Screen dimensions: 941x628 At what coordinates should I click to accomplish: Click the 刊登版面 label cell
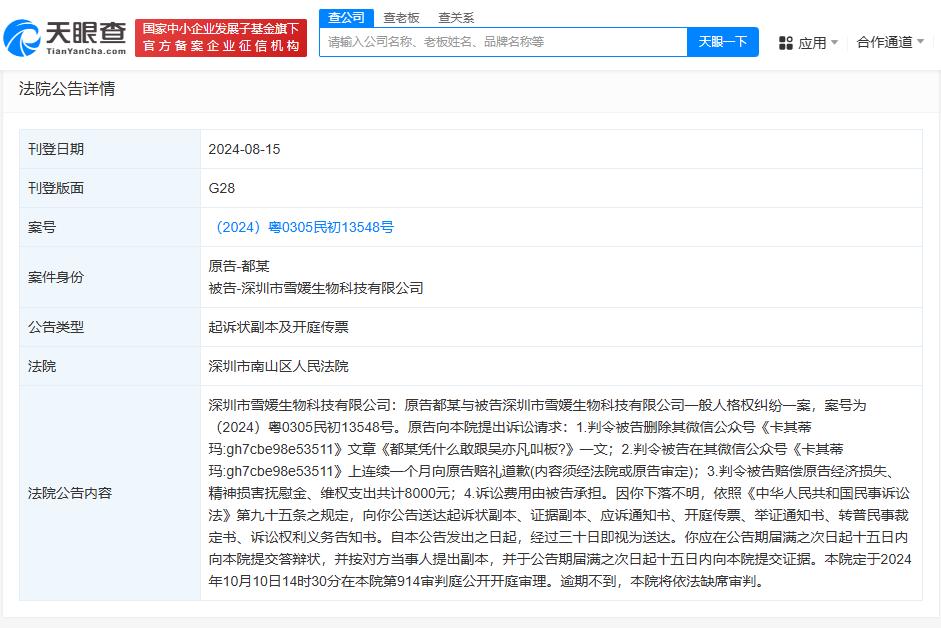pos(110,188)
